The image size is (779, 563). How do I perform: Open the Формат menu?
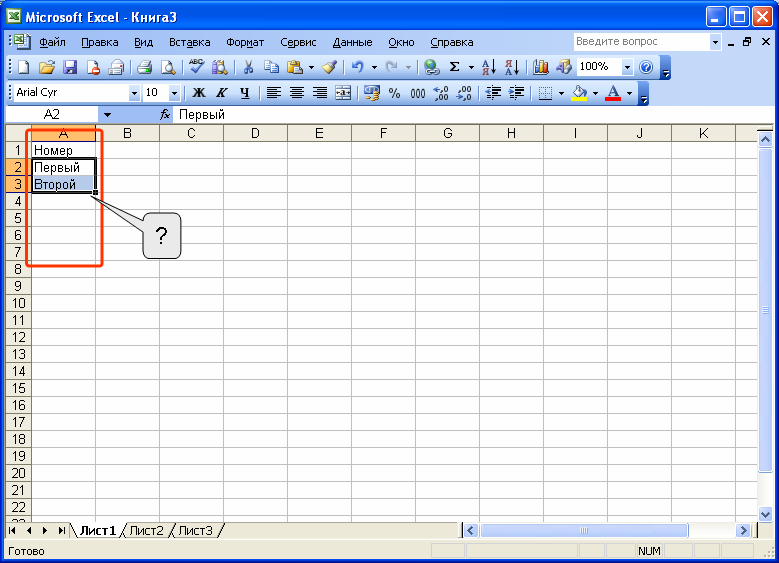[245, 42]
